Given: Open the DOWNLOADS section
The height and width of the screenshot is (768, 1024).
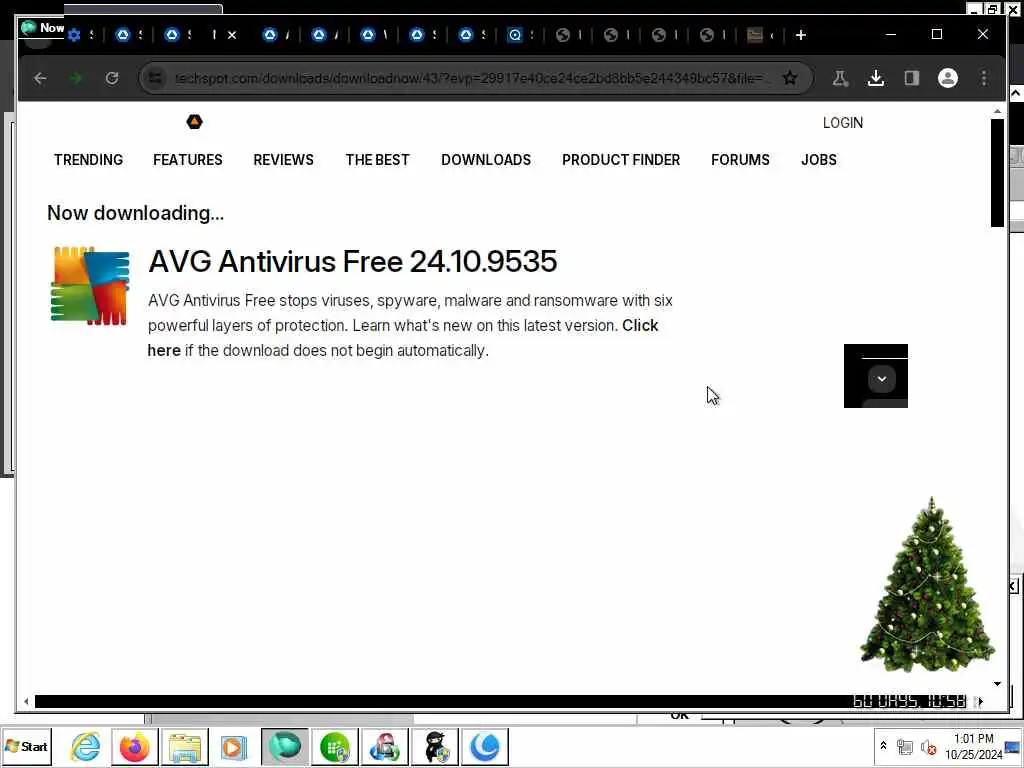Looking at the screenshot, I should 486,160.
